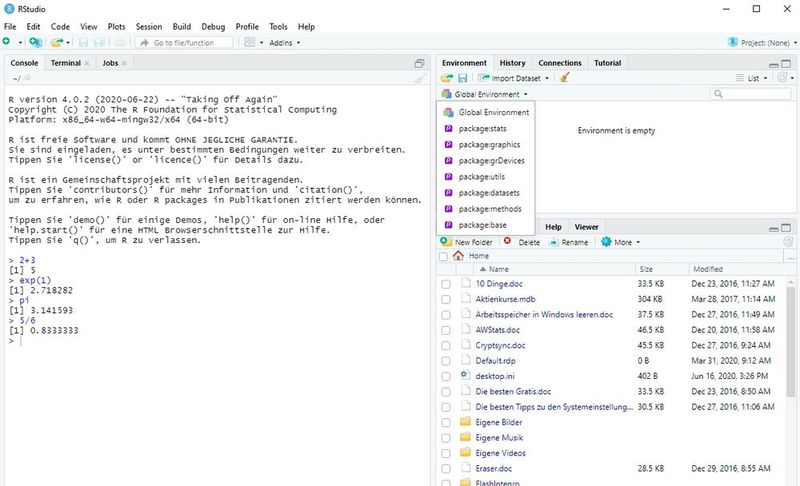800x486 pixels.
Task: Open the New File dropdown arrow
Action: click(x=20, y=43)
